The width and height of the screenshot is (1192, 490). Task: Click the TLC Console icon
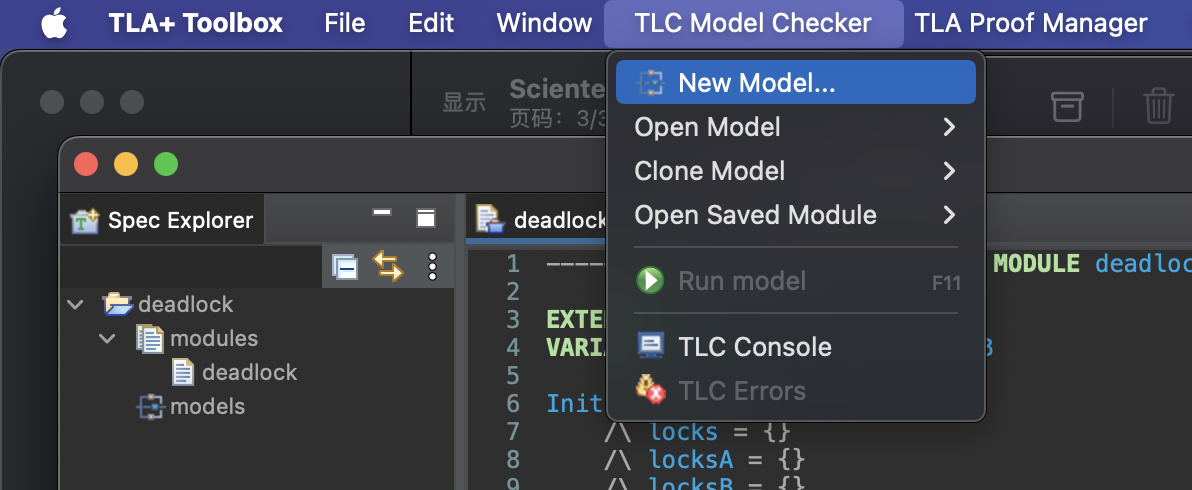tap(650, 346)
